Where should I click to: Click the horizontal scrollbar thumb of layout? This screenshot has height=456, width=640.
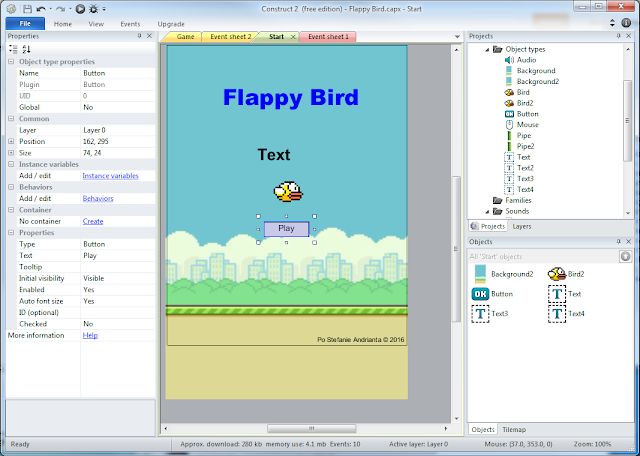pyautogui.click(x=311, y=429)
